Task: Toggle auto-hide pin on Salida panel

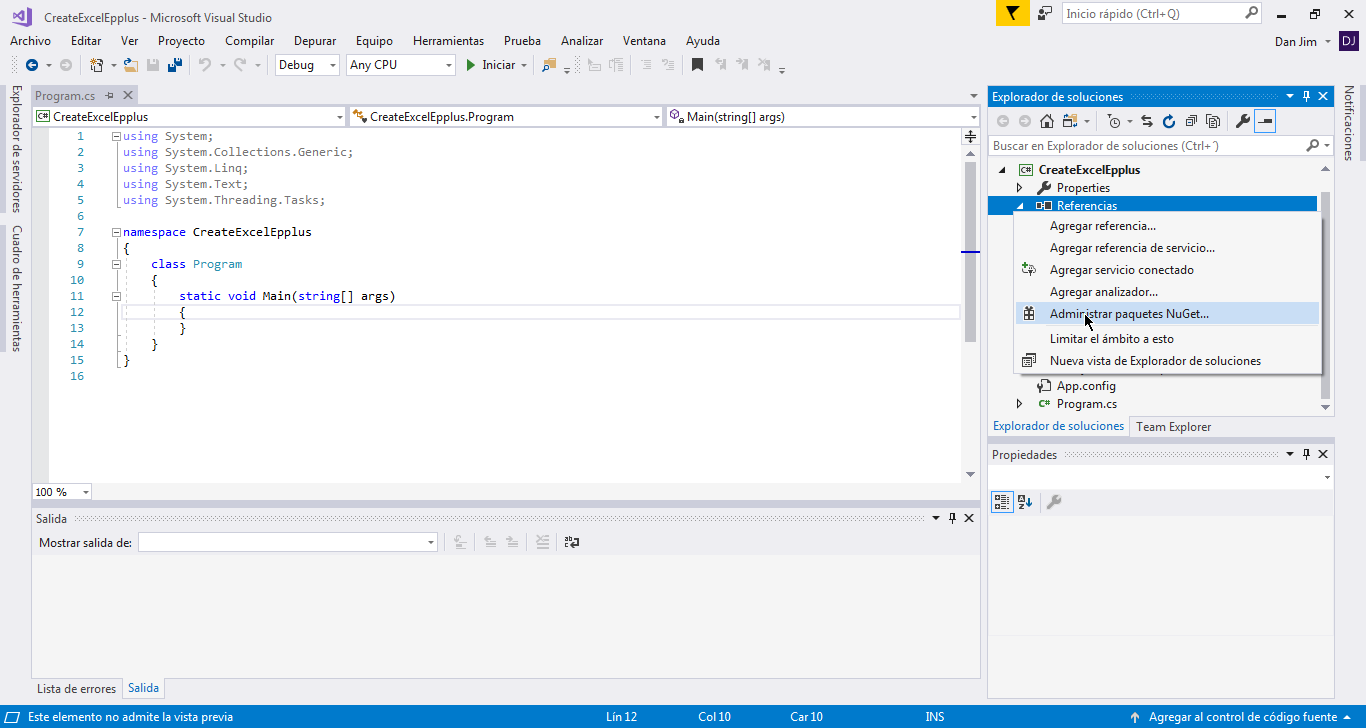Action: (952, 518)
